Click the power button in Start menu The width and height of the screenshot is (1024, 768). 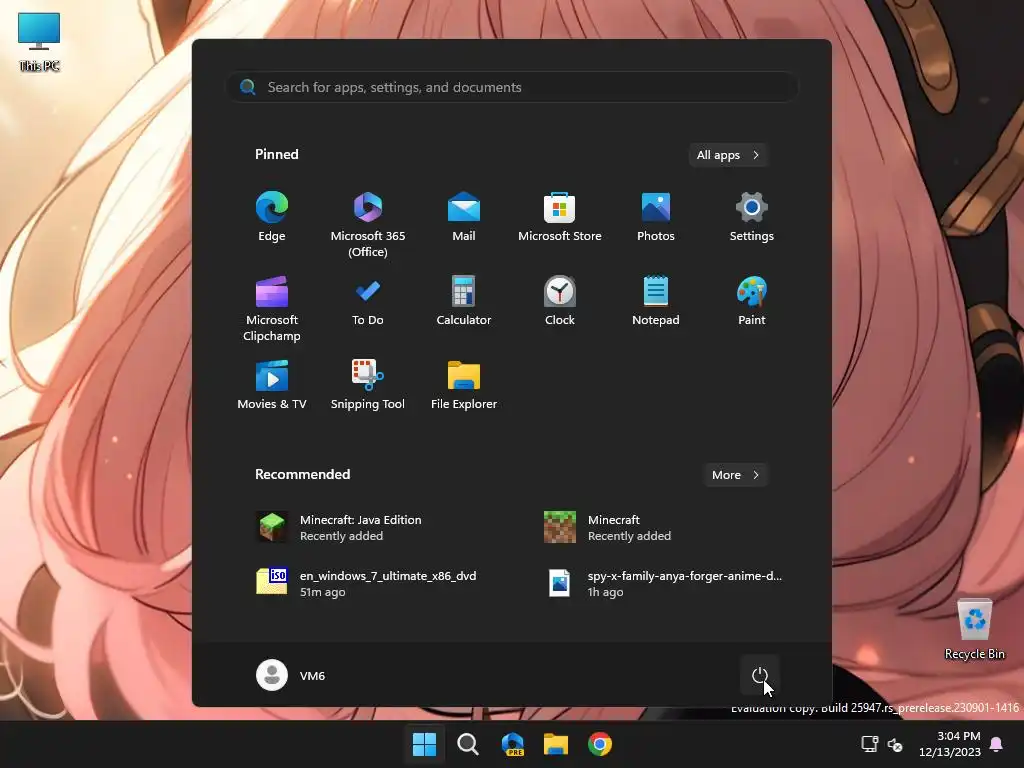tap(760, 675)
